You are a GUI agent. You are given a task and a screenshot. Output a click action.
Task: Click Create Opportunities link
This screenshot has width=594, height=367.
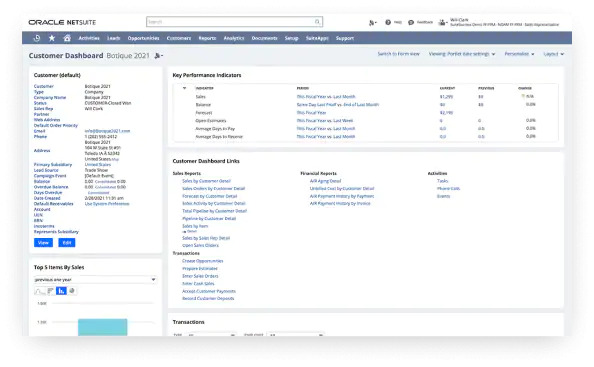(203, 261)
